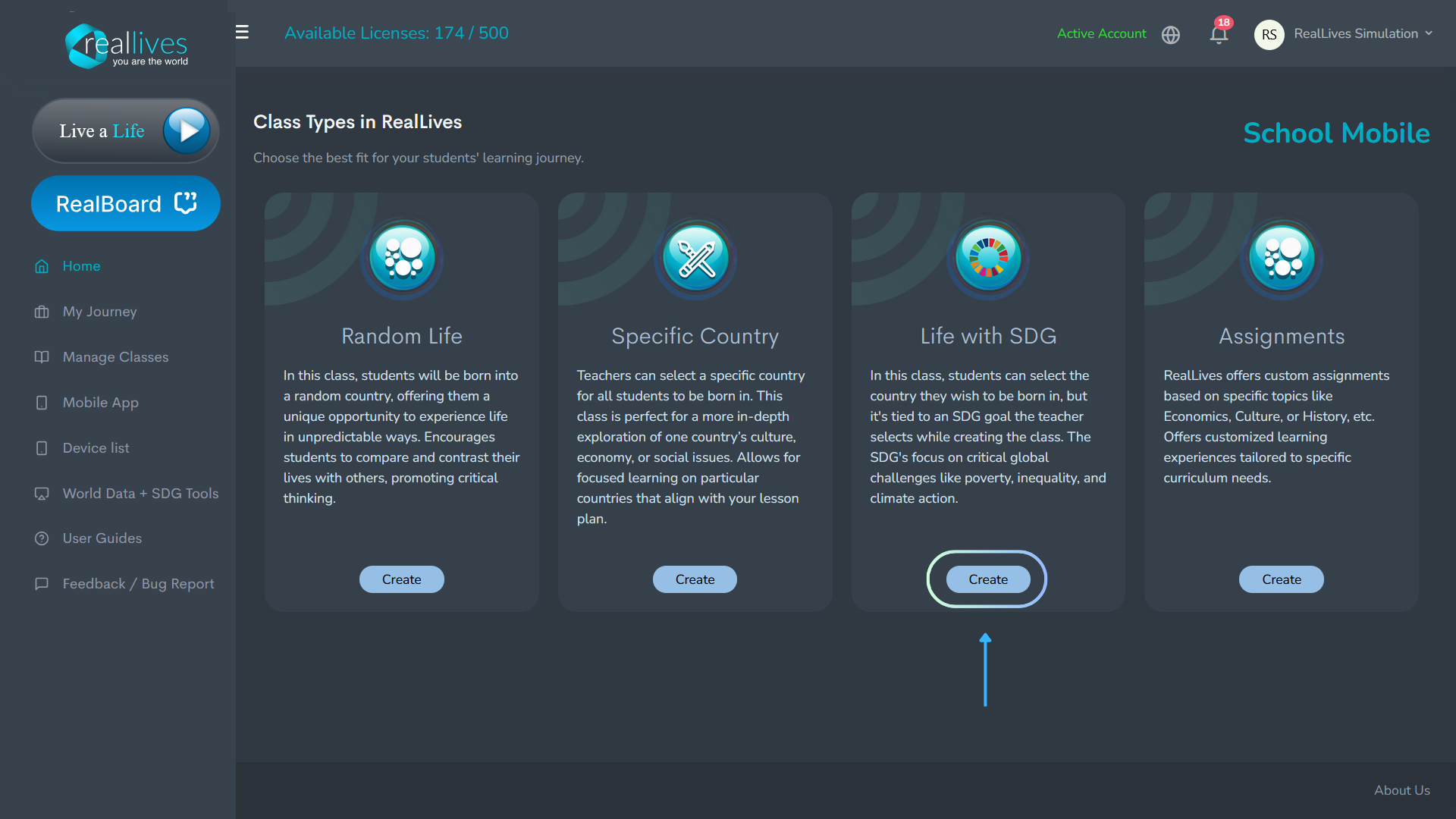Click Available Licenses: 174 / 500 text
The width and height of the screenshot is (1456, 819).
click(397, 33)
